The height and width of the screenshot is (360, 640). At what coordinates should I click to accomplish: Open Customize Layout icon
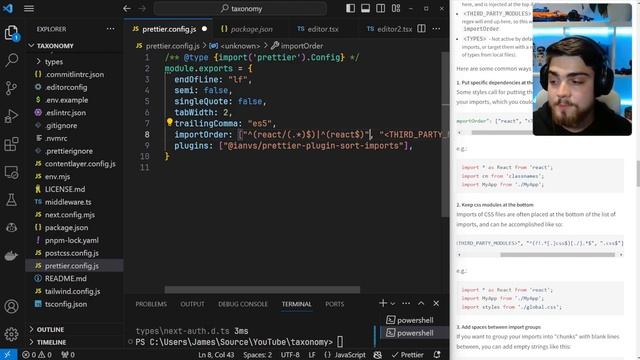(x=396, y=9)
